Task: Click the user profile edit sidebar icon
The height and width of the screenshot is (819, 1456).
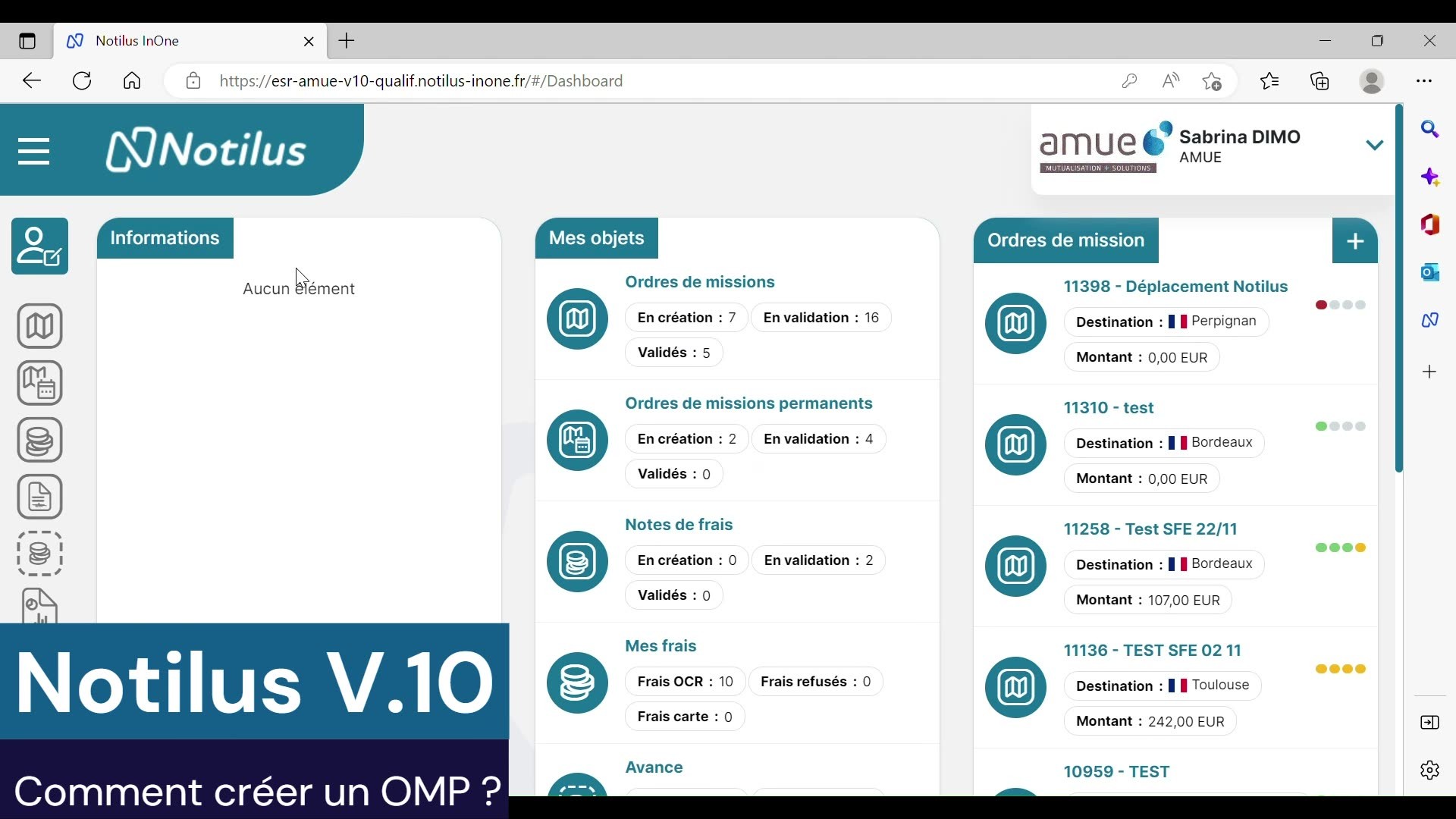Action: click(40, 246)
